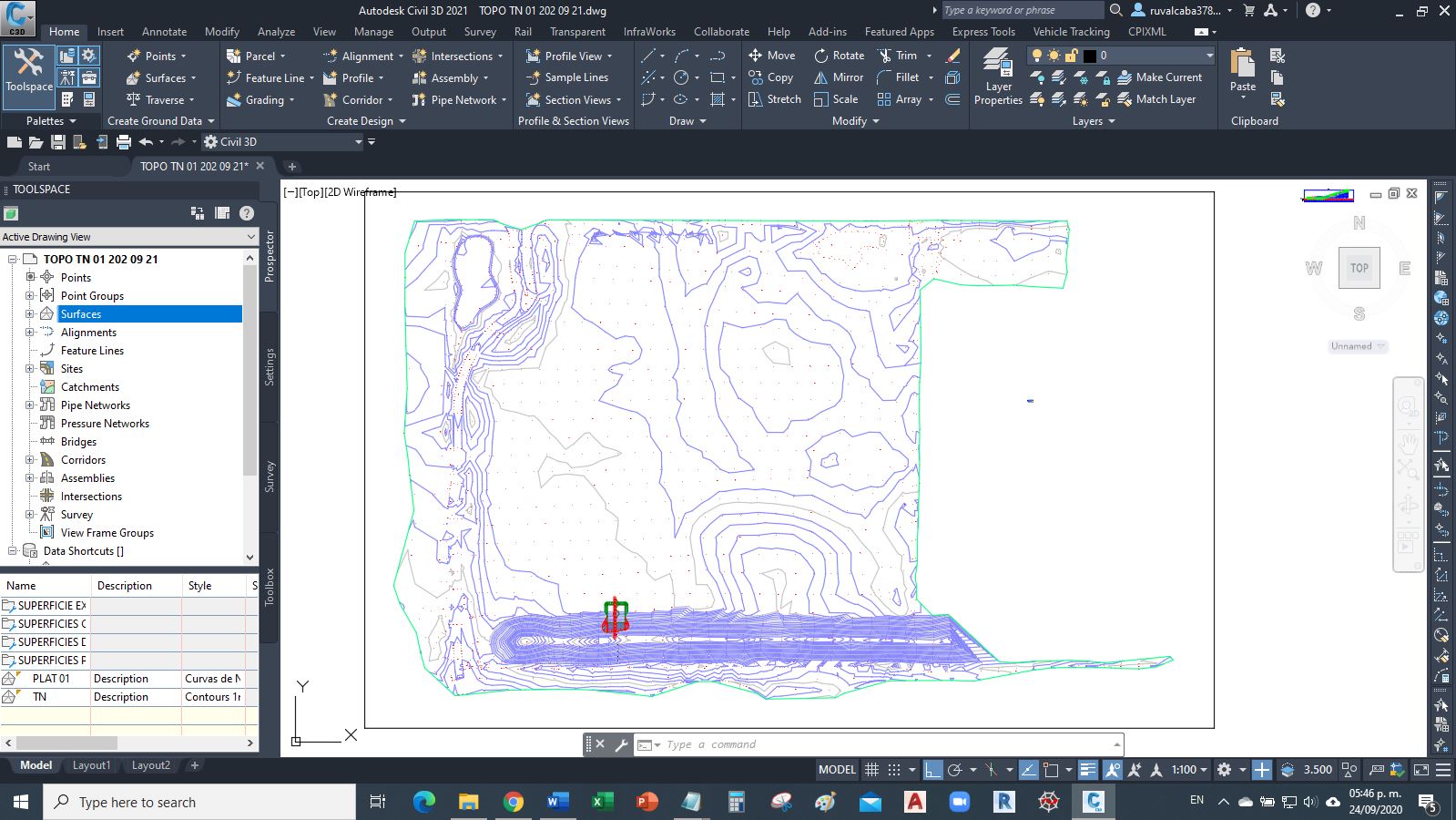
Task: Open Layer Properties manager
Action: click(x=998, y=77)
